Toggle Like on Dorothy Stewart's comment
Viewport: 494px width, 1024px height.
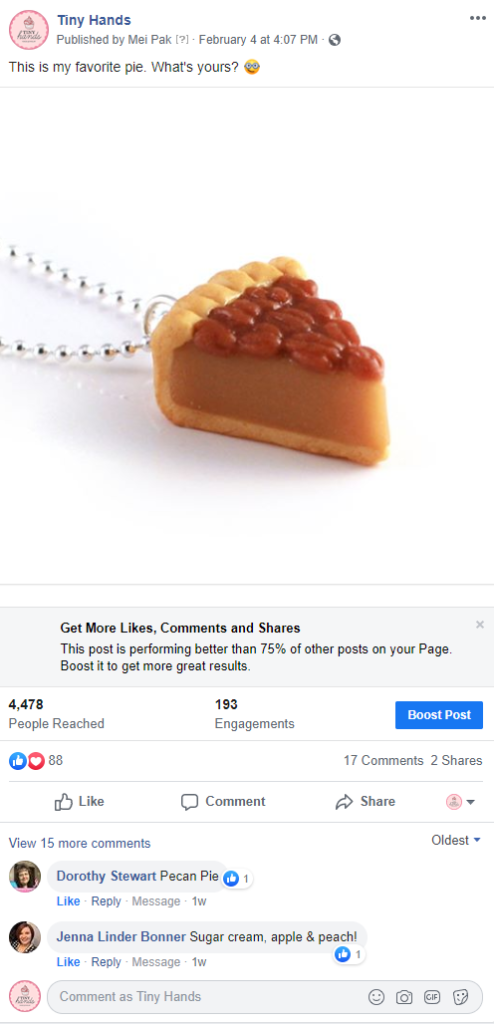coord(68,901)
